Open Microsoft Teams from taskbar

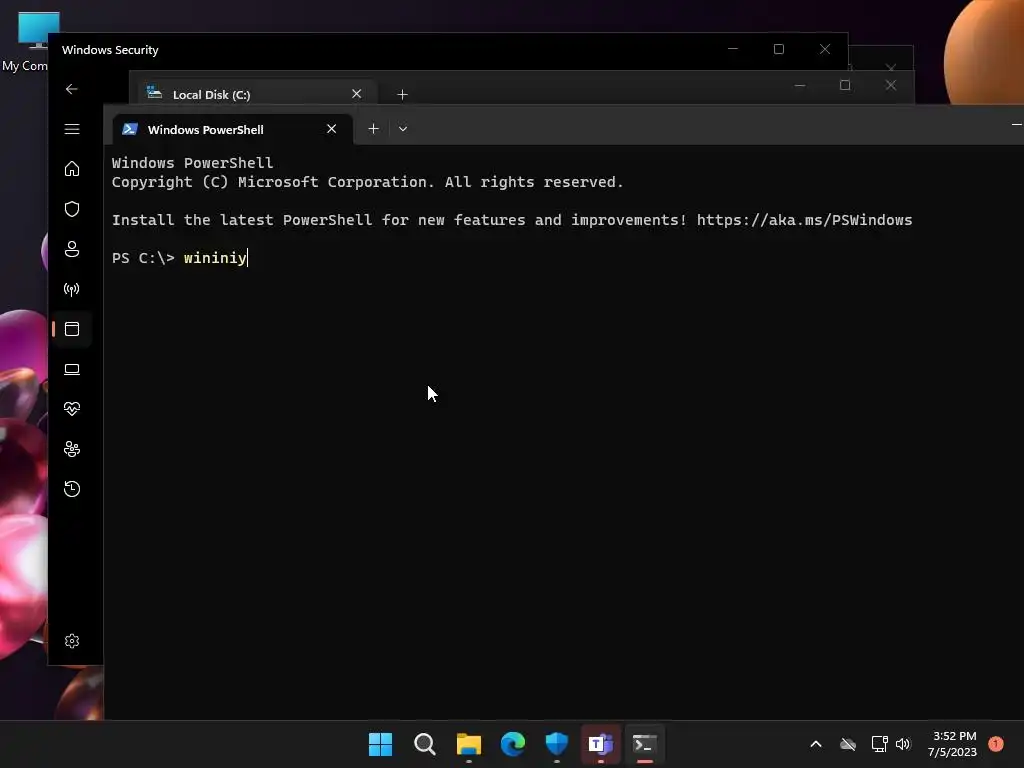click(x=600, y=744)
